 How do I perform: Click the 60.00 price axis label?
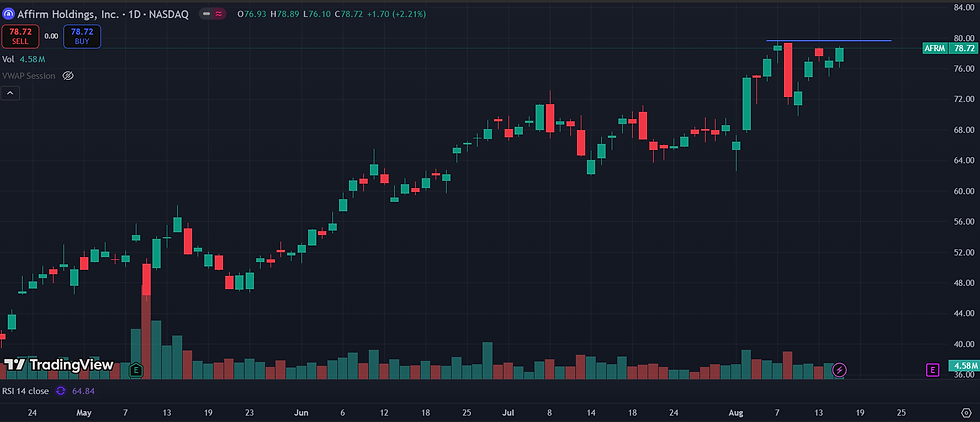tap(964, 191)
